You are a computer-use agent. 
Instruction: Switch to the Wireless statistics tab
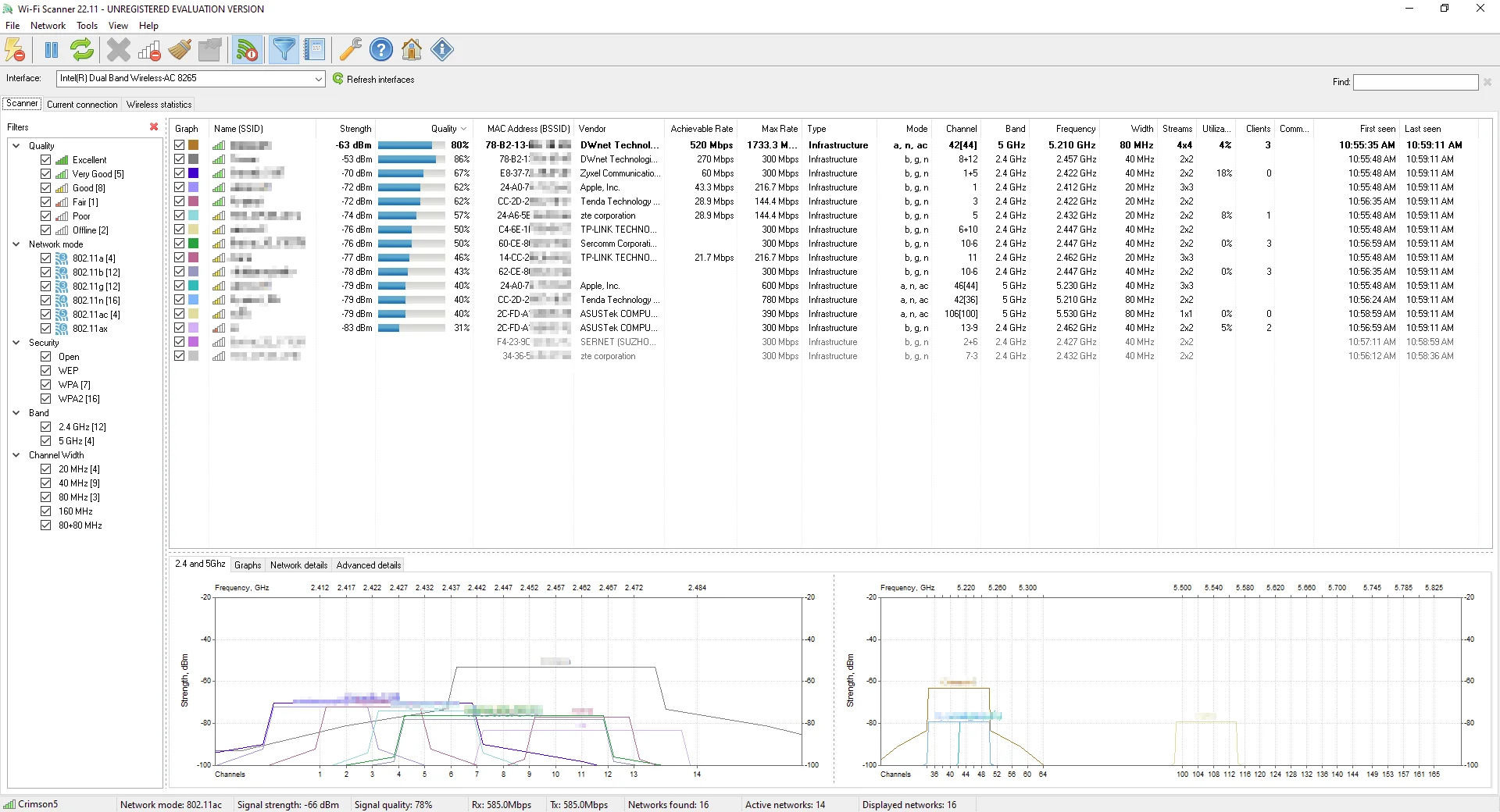[x=159, y=104]
